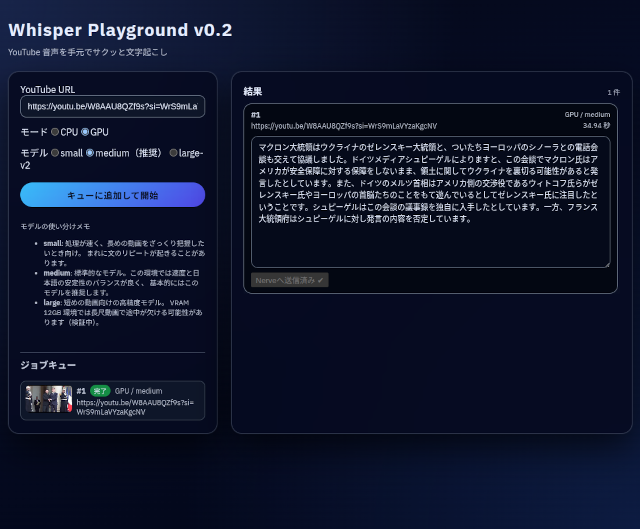Click the 結果 panel heading

[x=253, y=91]
